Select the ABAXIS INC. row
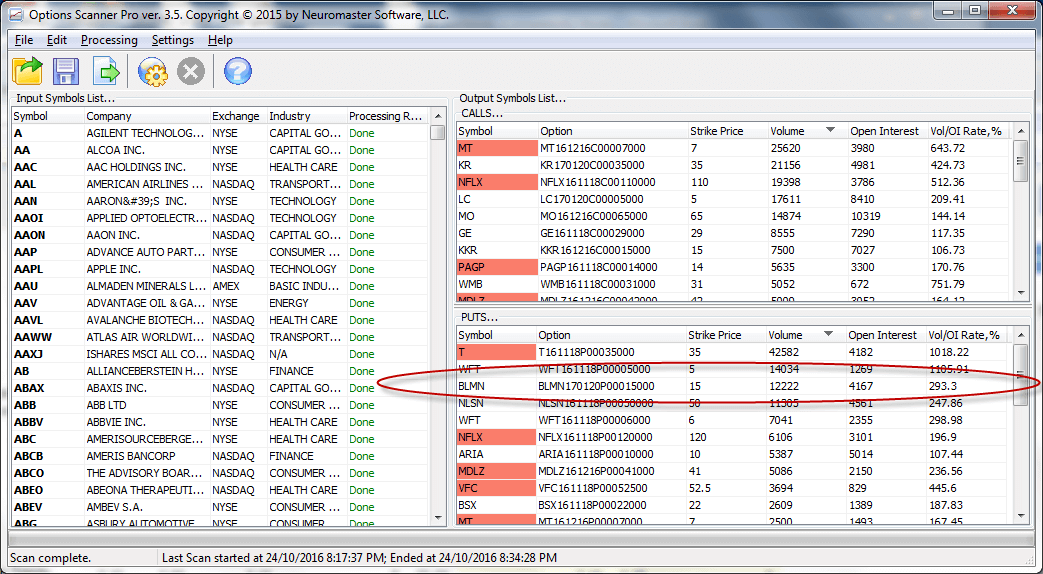 click(x=220, y=388)
